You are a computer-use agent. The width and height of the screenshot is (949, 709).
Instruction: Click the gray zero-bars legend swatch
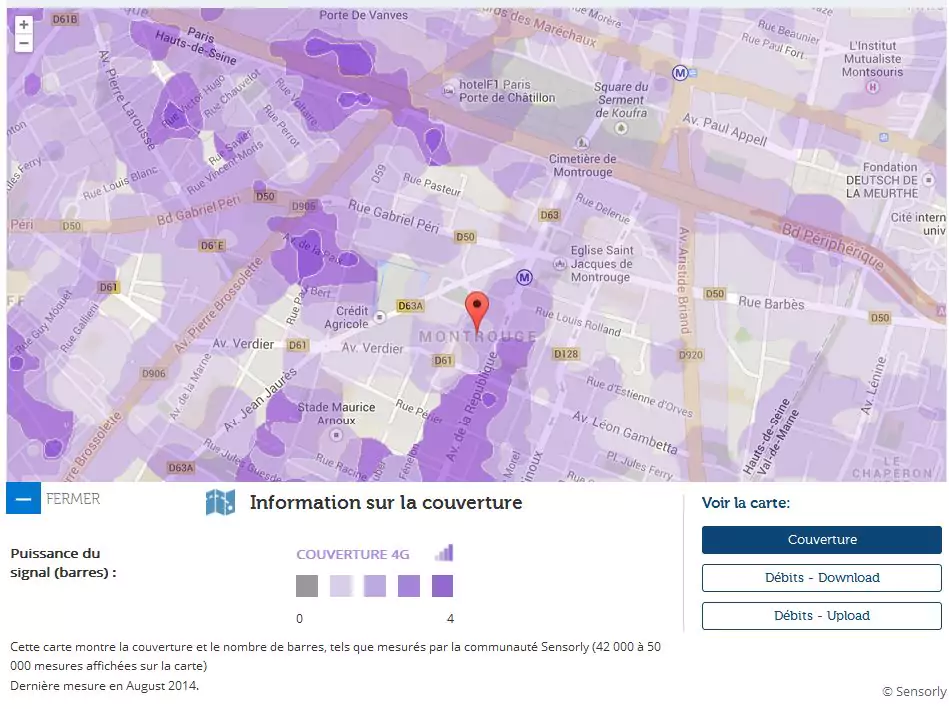click(307, 586)
